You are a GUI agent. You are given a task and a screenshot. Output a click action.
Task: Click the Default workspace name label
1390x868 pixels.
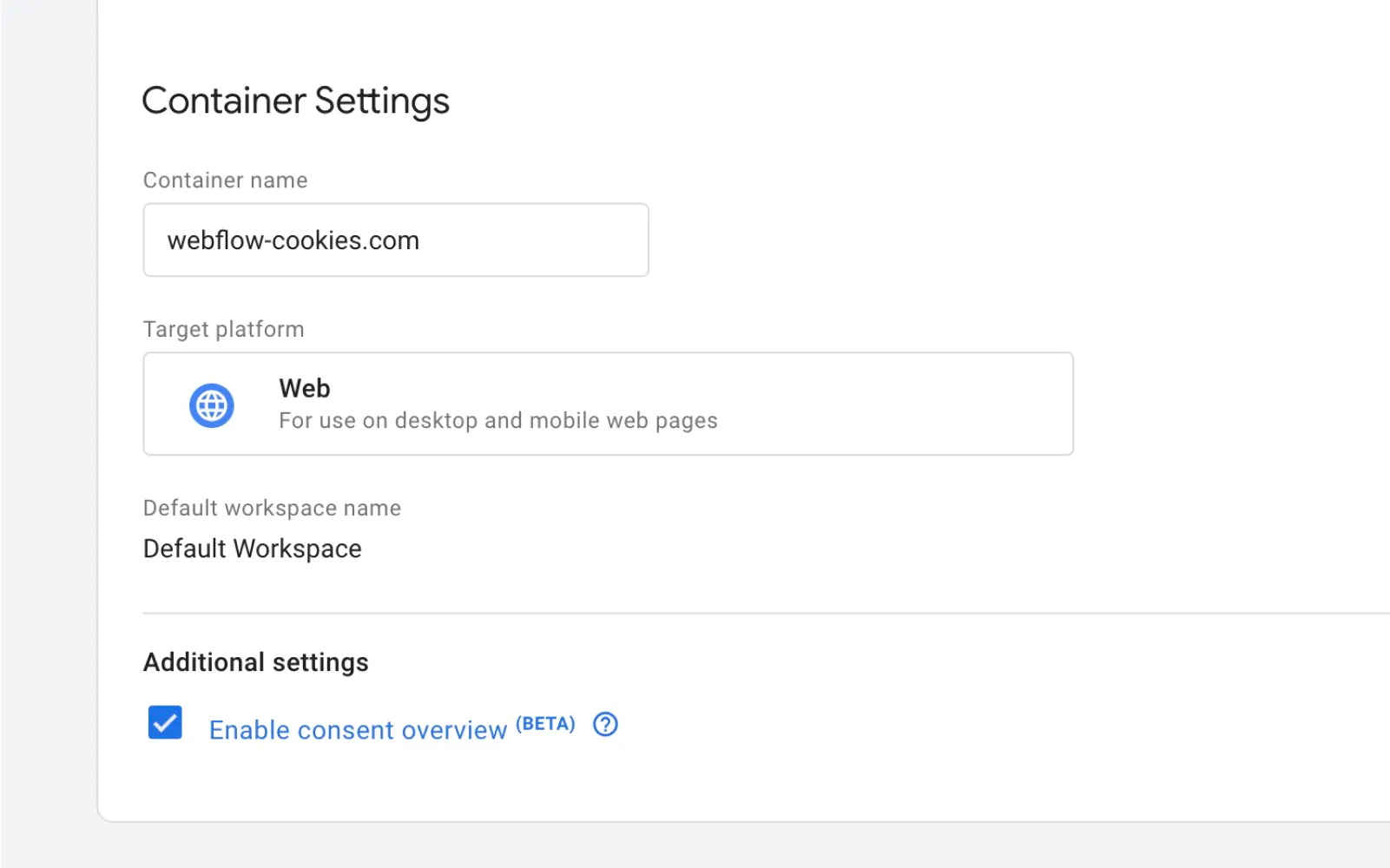tap(273, 508)
